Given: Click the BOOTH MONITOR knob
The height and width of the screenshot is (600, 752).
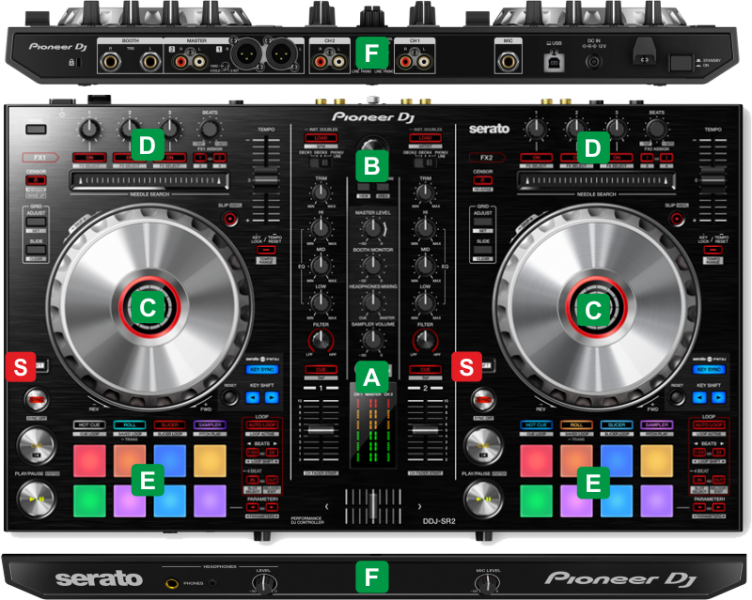Looking at the screenshot, I should 373,265.
